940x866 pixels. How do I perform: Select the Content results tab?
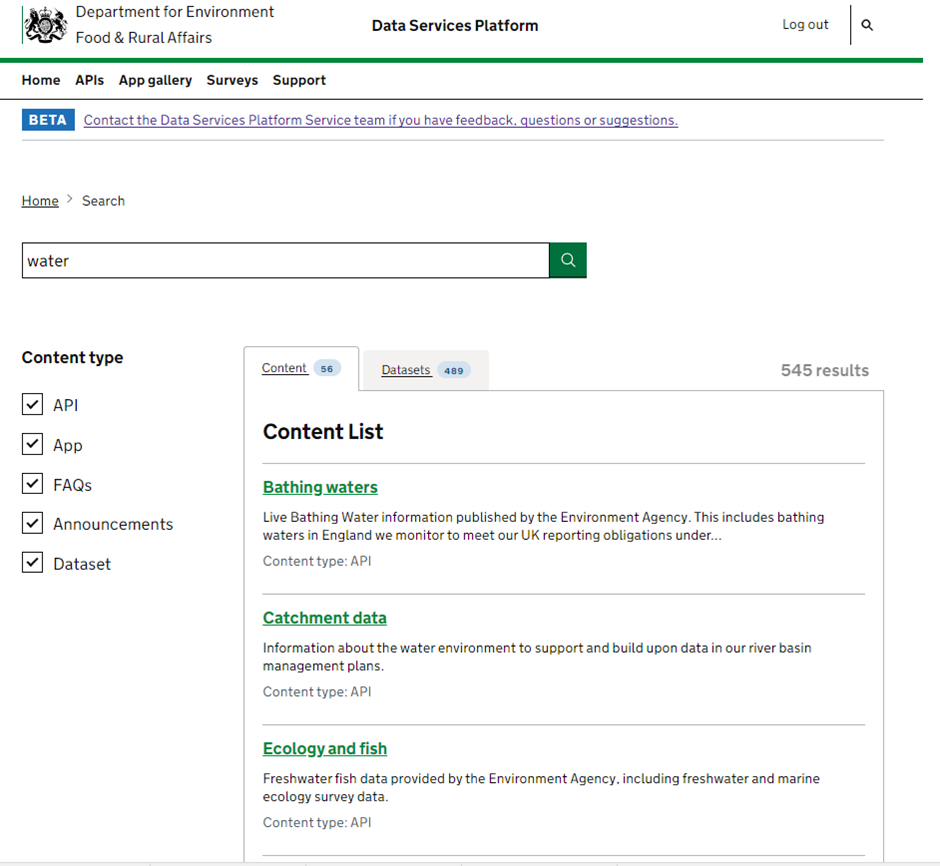point(284,368)
